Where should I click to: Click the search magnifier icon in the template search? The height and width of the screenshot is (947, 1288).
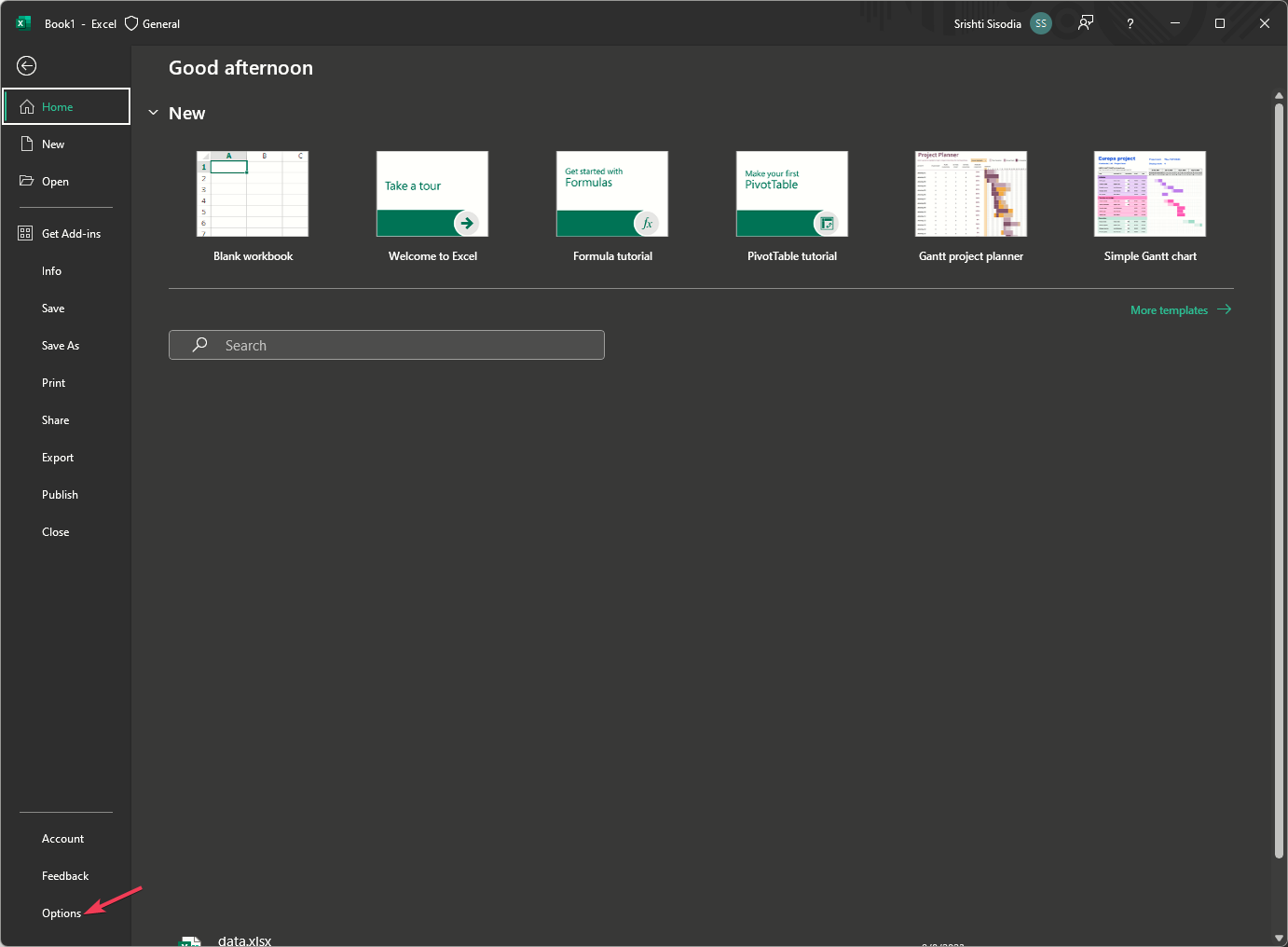point(199,344)
